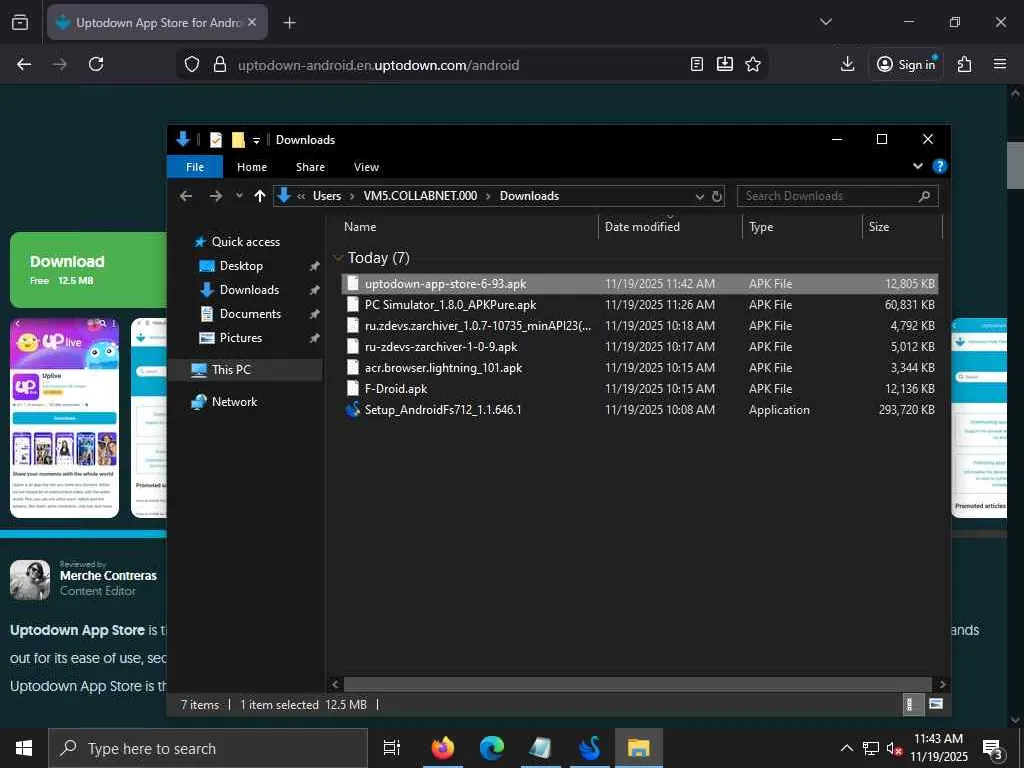Image resolution: width=1024 pixels, height=768 pixels.
Task: Go up one folder level in Explorer
Action: click(x=260, y=196)
